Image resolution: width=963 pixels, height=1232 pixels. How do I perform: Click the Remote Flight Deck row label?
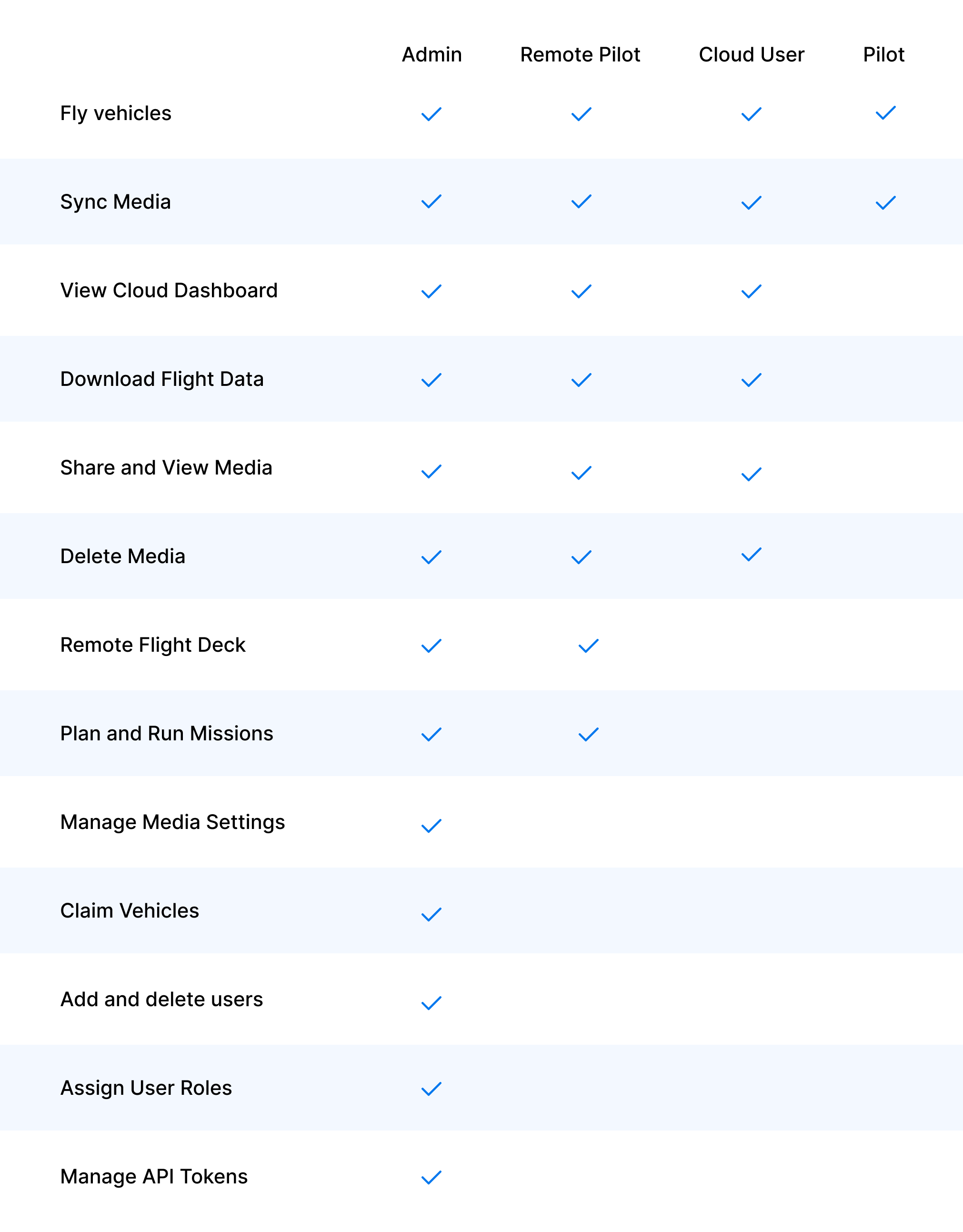click(x=153, y=645)
